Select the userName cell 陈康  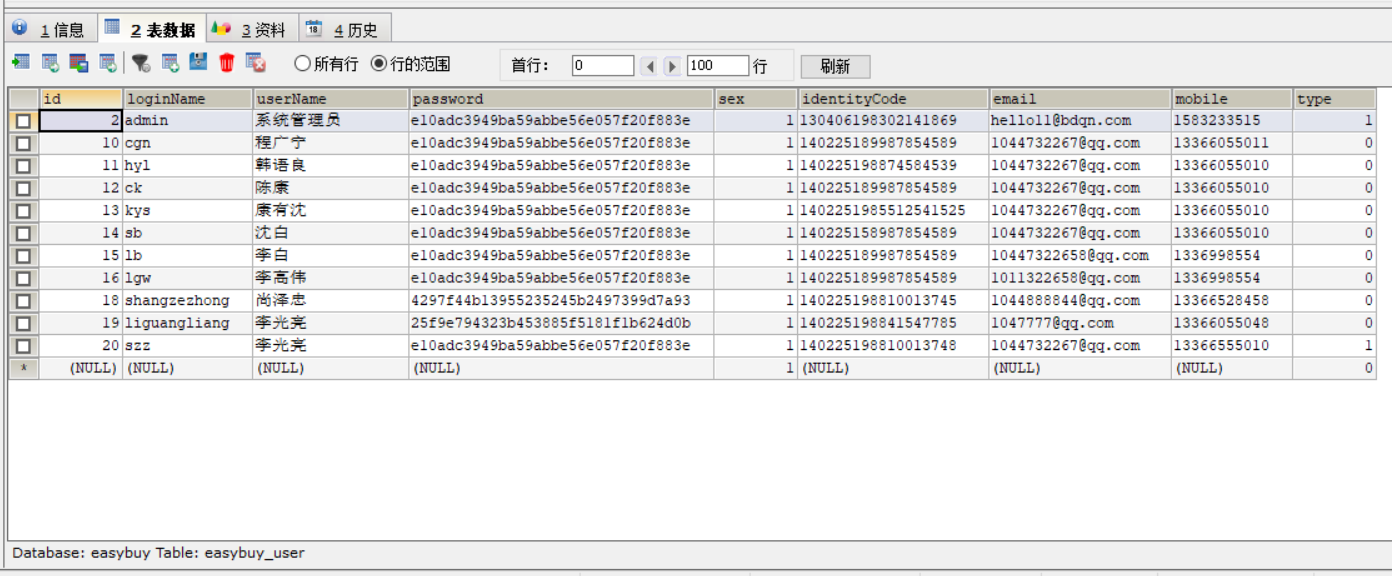click(331, 188)
